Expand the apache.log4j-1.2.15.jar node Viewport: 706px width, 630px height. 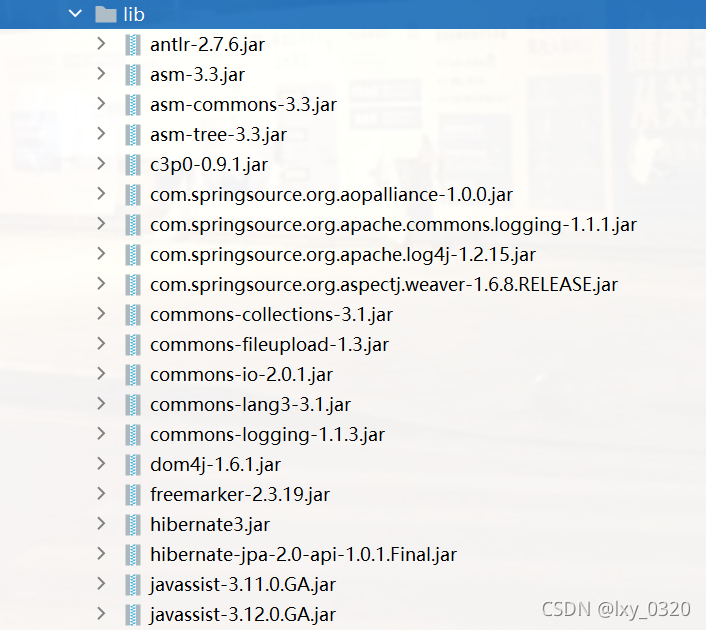tap(101, 254)
